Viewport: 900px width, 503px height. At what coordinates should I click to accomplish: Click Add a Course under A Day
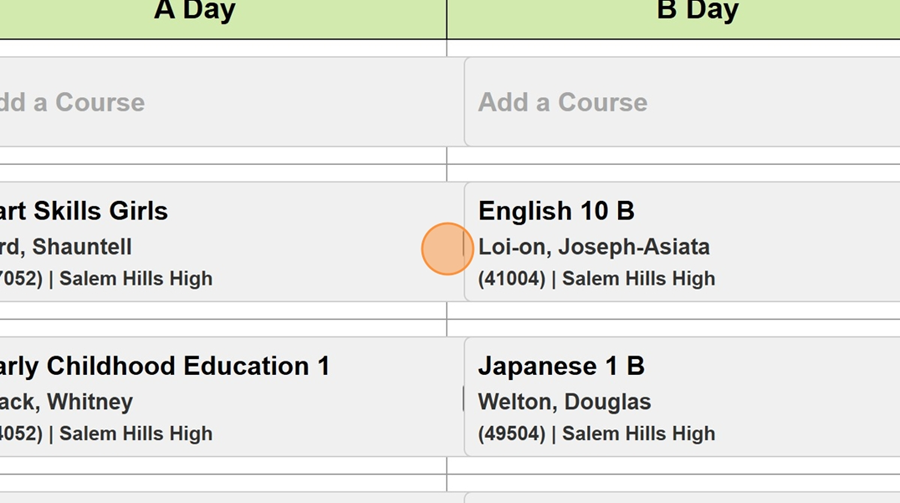(72, 102)
